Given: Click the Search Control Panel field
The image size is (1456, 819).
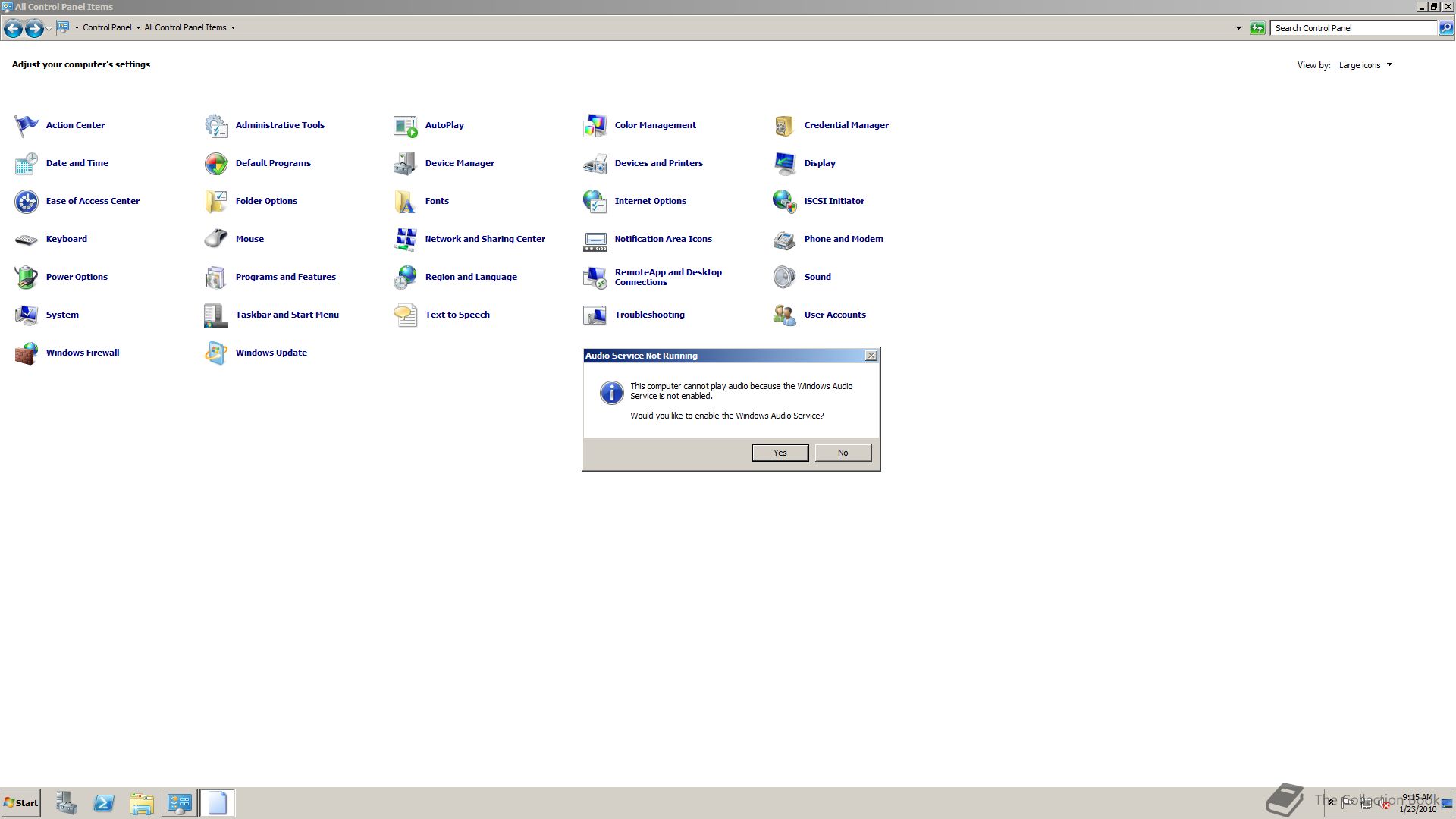Looking at the screenshot, I should click(x=1354, y=28).
